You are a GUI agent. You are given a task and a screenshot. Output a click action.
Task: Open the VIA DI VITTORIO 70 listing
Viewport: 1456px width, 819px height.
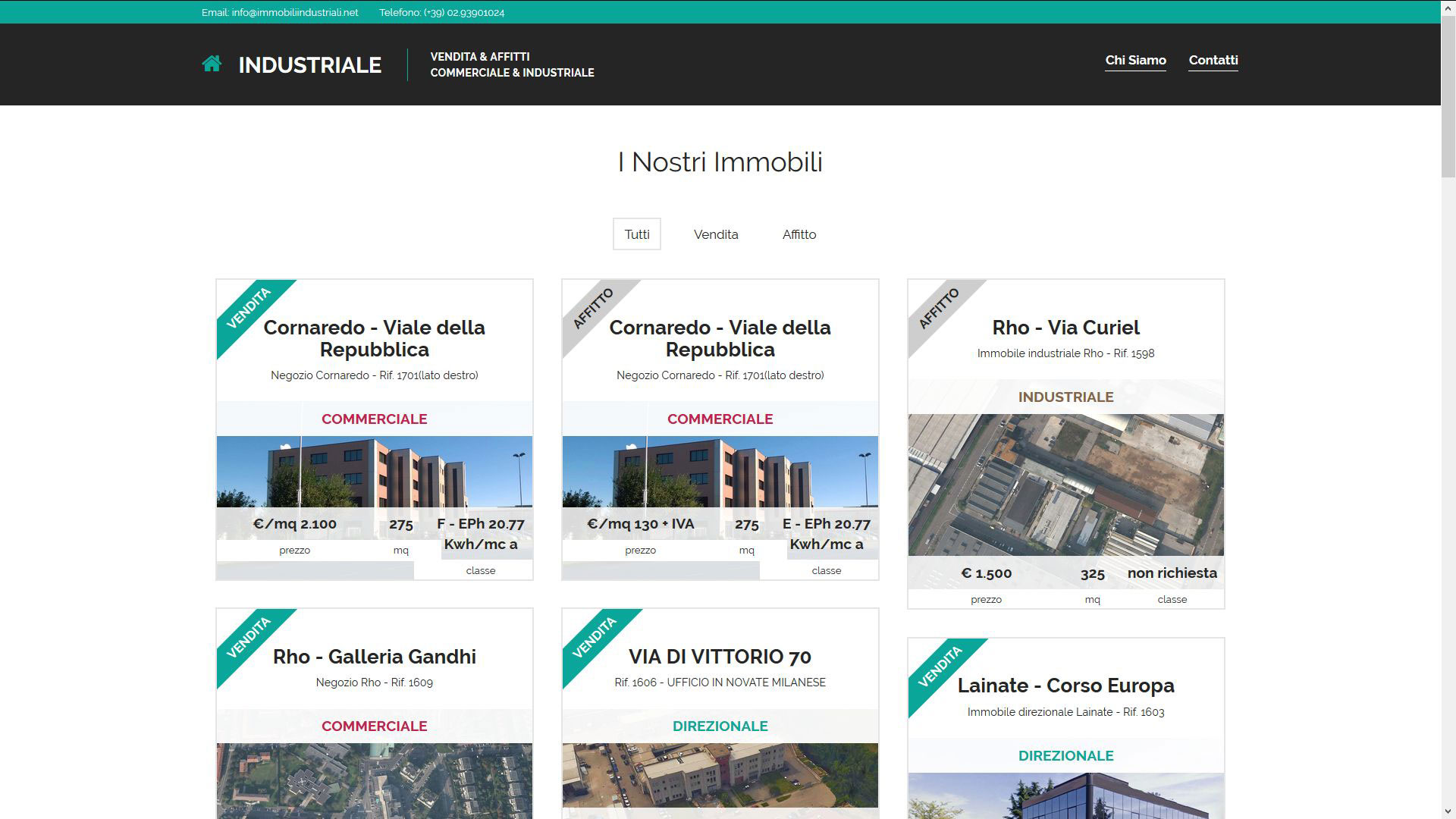tap(720, 657)
